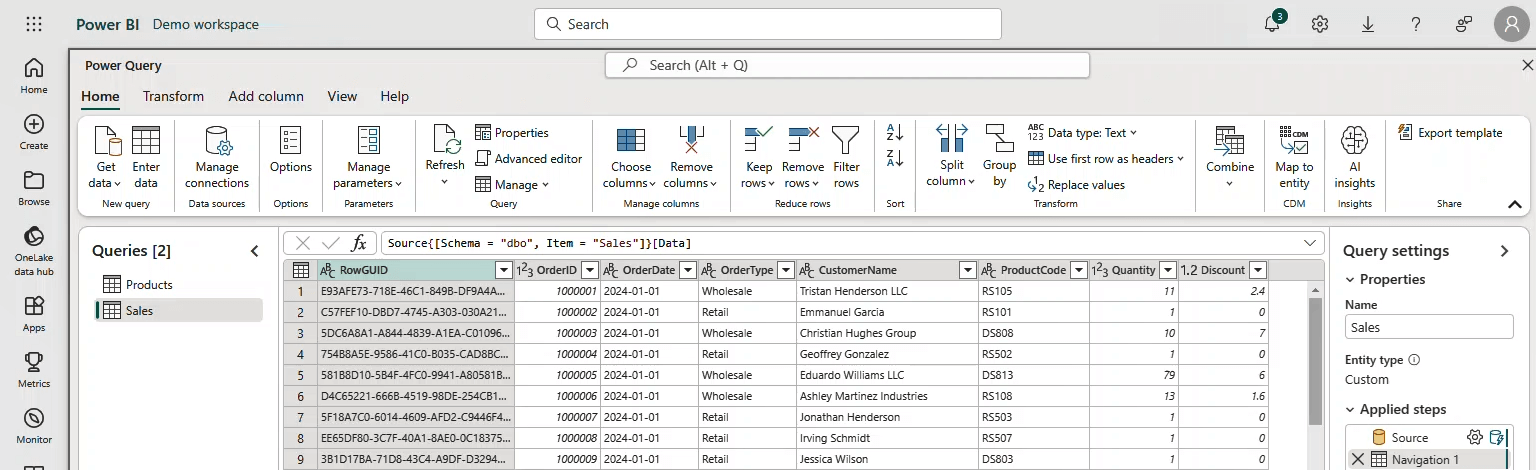Open the OrderType column filter dropdown
This screenshot has height=470, width=1536.
[785, 270]
